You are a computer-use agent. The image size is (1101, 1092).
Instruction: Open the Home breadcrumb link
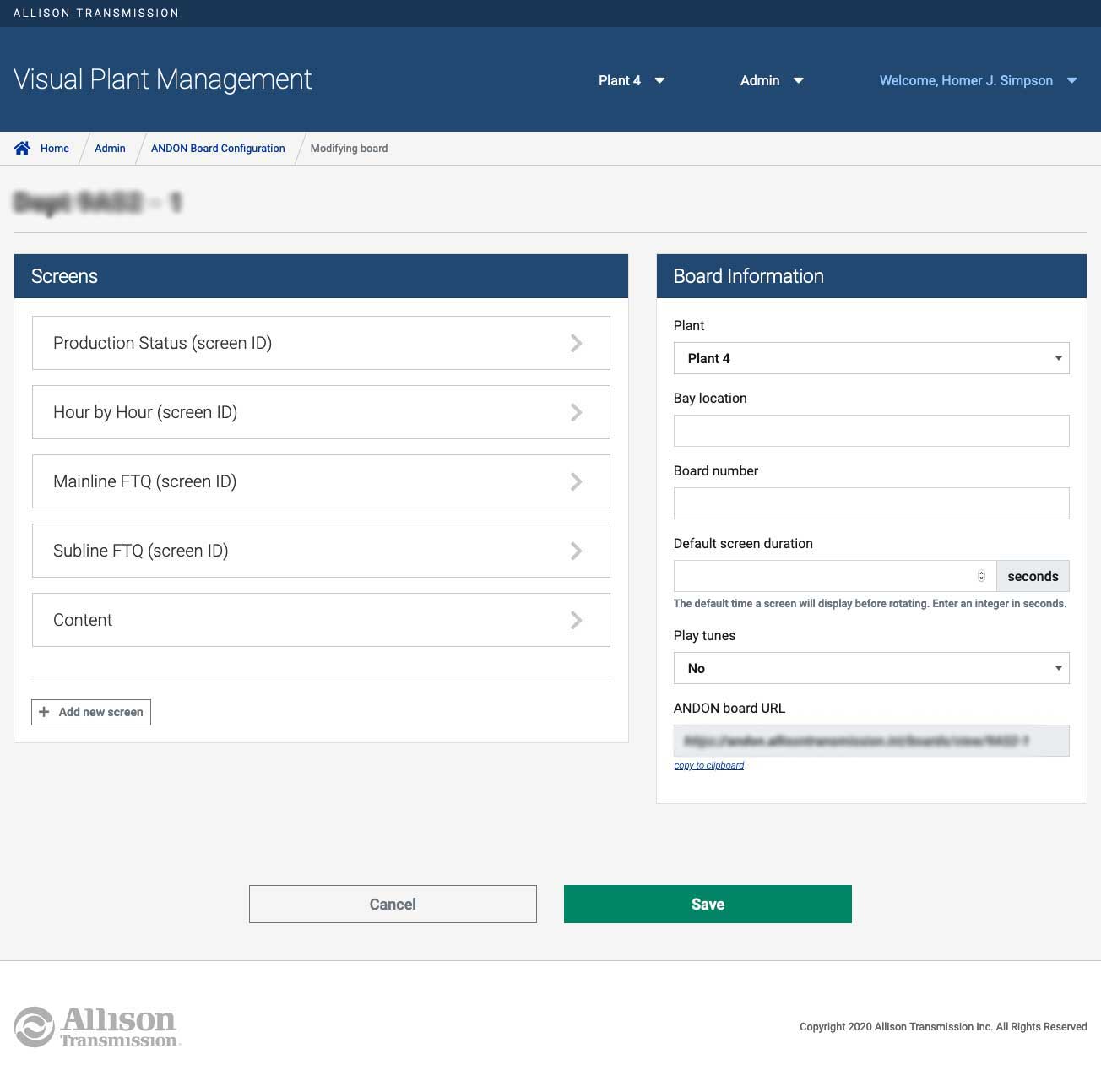[x=55, y=149]
